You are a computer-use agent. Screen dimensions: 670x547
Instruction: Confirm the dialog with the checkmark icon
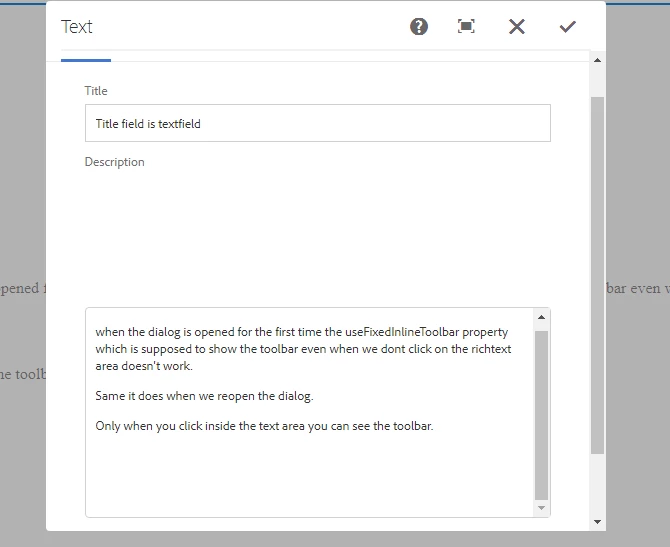(567, 26)
